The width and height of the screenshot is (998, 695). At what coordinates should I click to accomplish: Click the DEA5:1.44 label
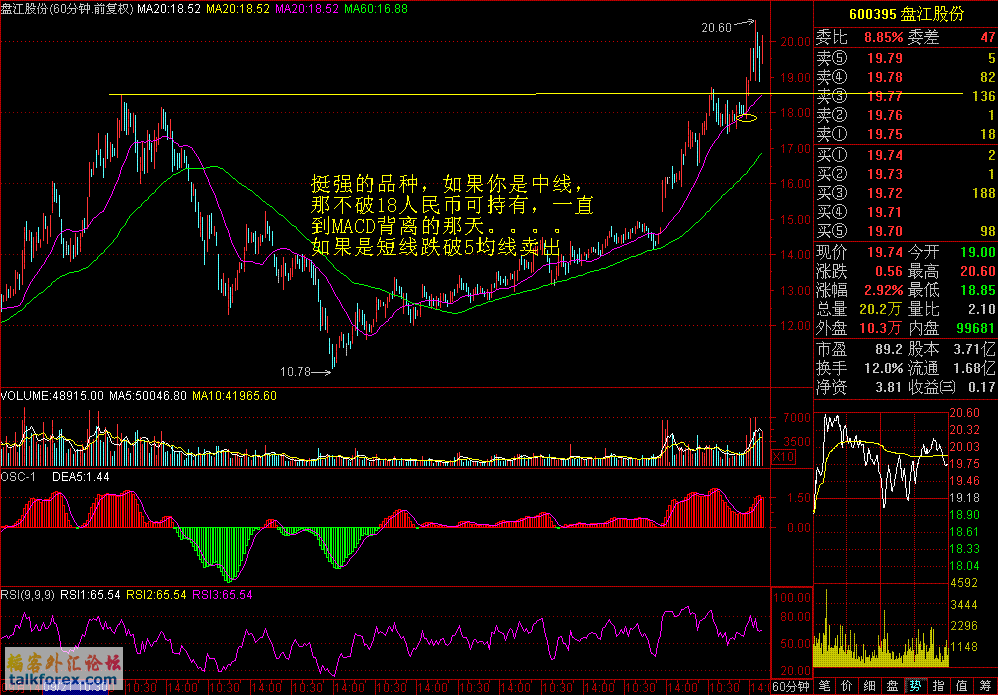(x=80, y=477)
